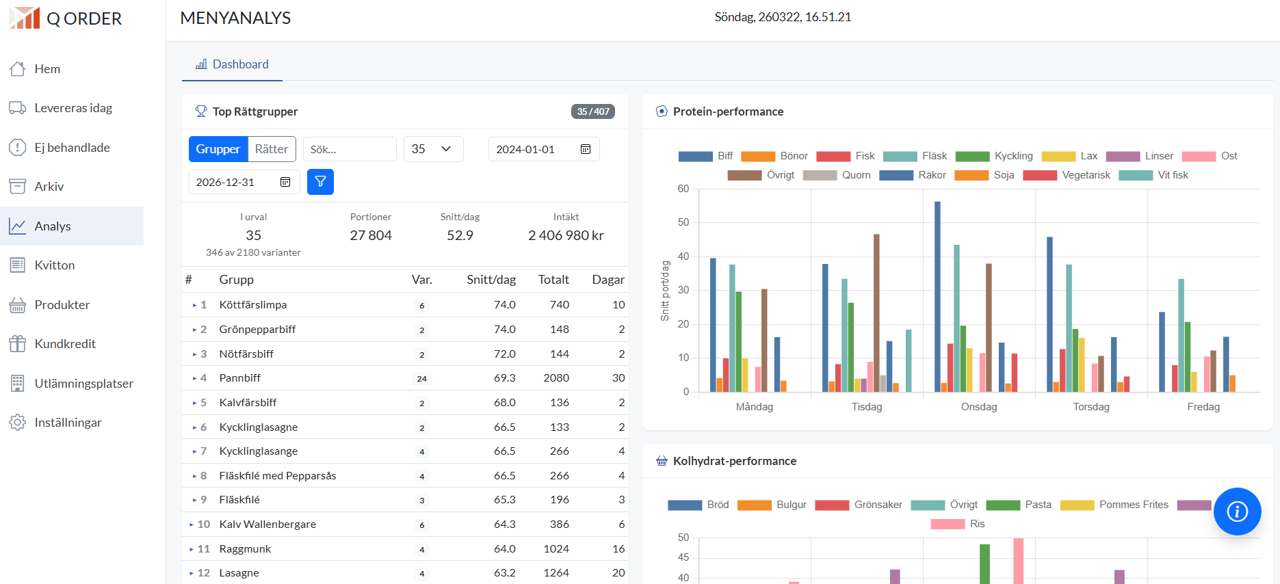Click the Levereras idag truck icon
The width and height of the screenshot is (1280, 584).
17,108
